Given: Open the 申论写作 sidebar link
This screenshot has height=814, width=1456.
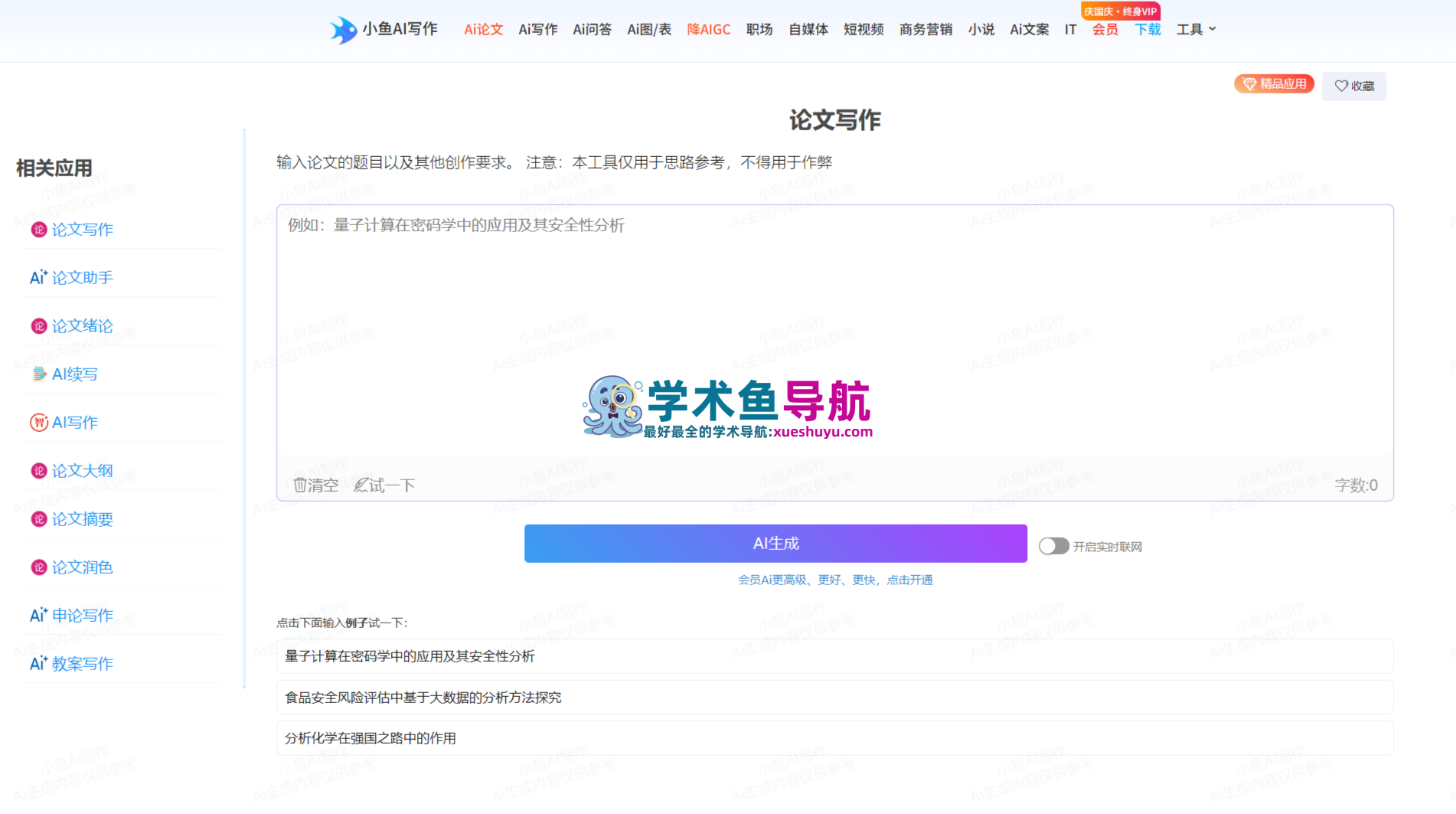Looking at the screenshot, I should tap(83, 615).
